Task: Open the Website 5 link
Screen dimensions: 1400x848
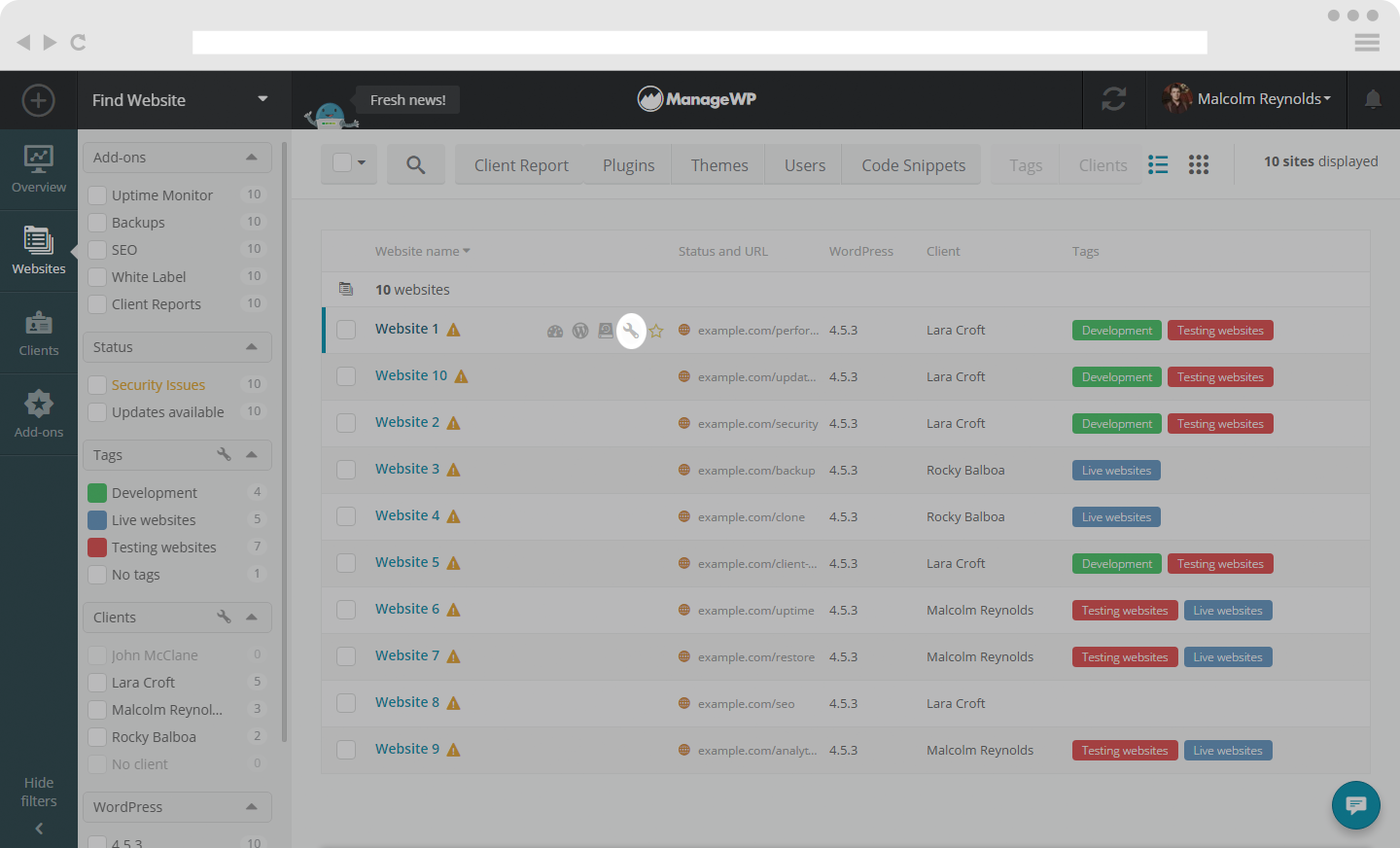Action: [407, 562]
